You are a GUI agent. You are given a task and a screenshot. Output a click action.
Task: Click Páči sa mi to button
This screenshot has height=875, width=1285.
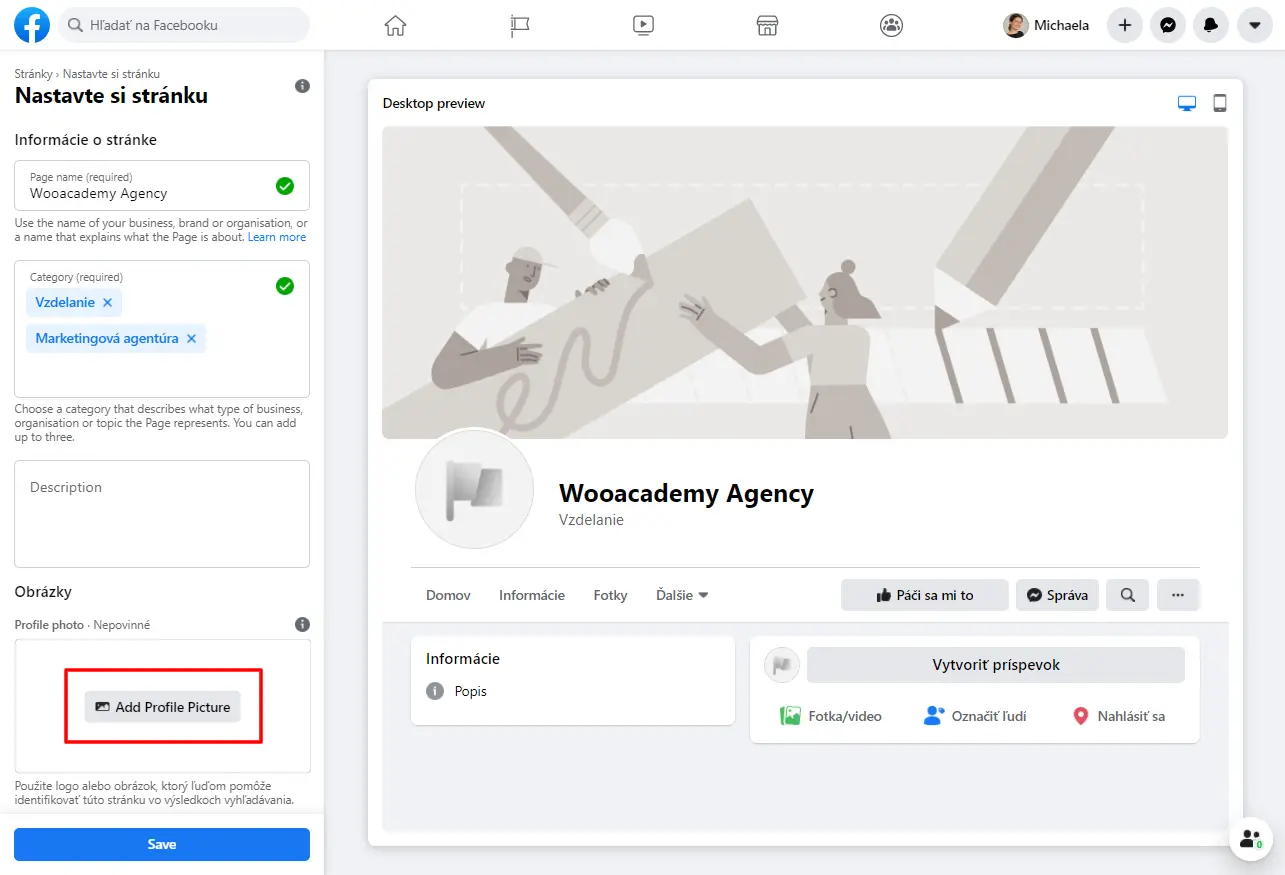925,595
